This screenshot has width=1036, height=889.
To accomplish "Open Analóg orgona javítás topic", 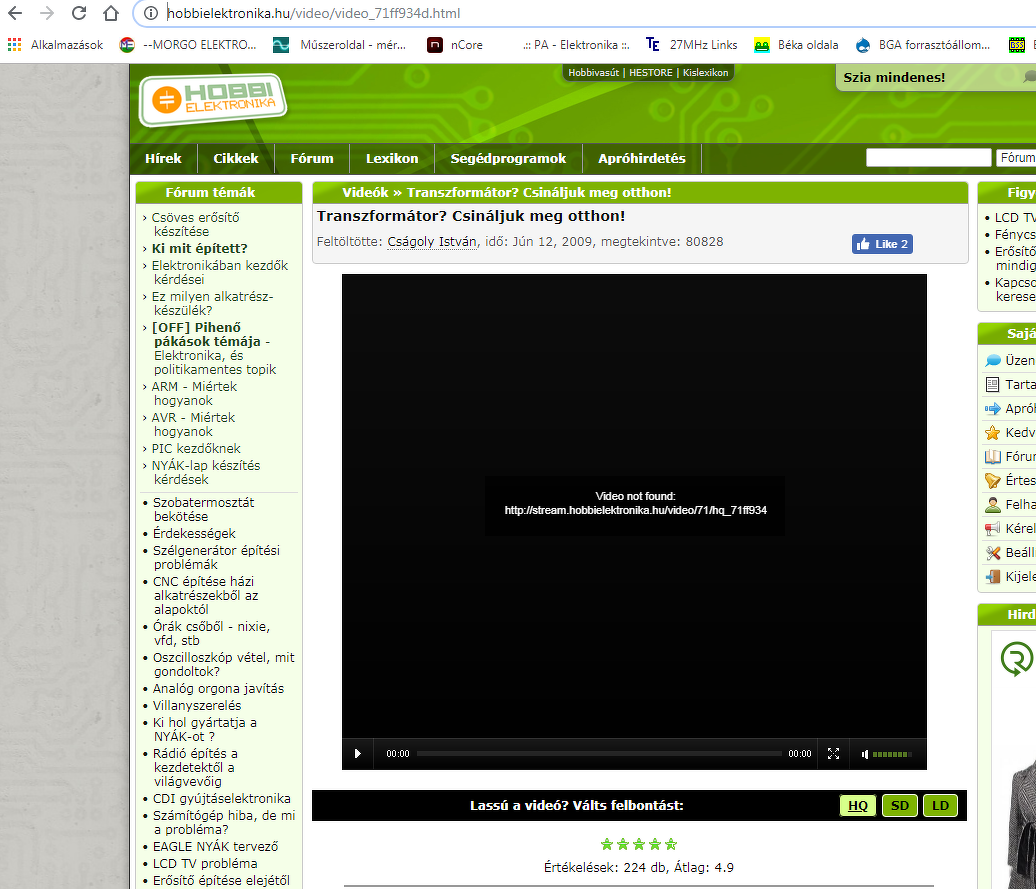I will tap(219, 688).
